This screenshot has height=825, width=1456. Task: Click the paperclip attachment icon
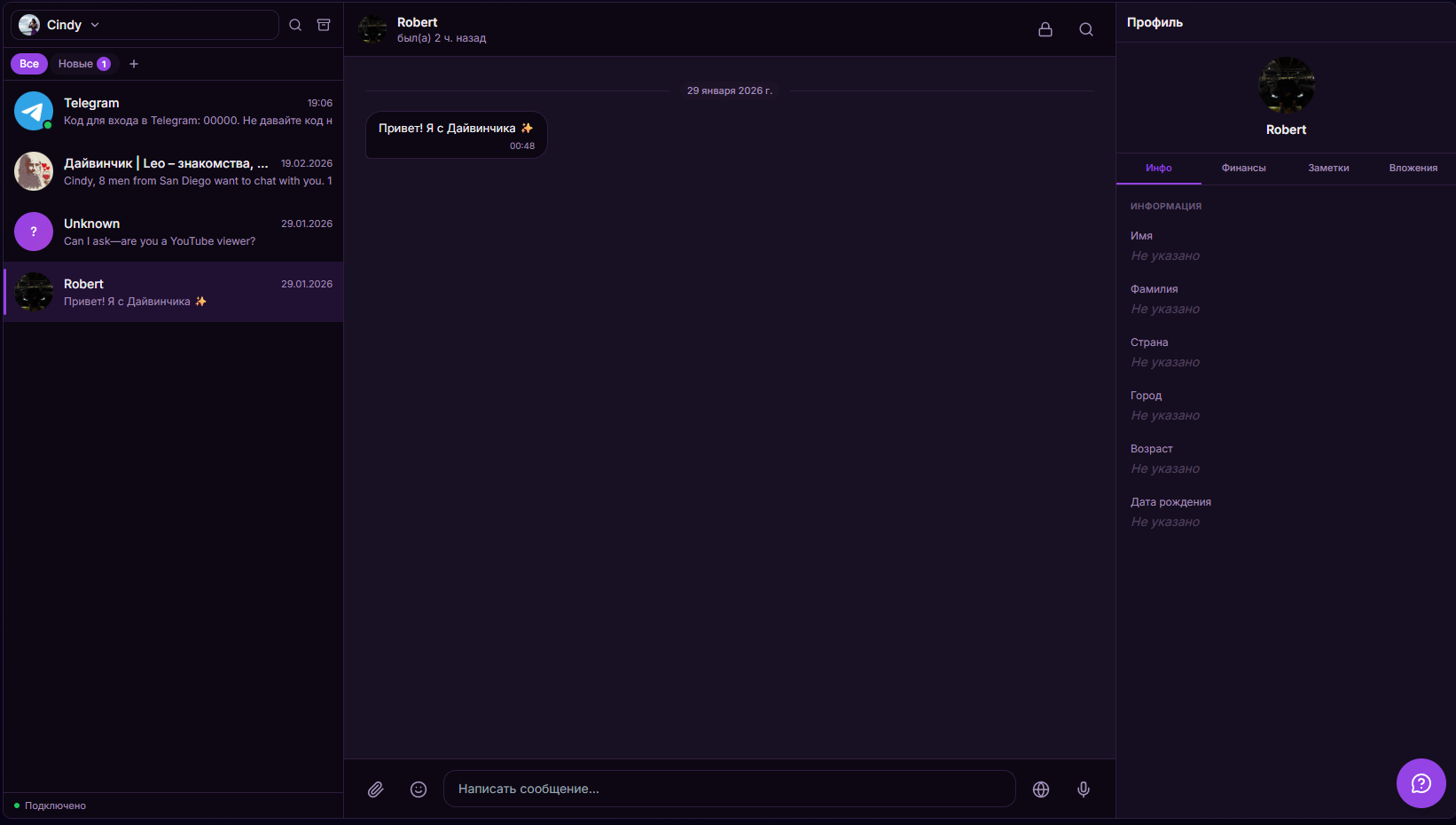[x=376, y=789]
